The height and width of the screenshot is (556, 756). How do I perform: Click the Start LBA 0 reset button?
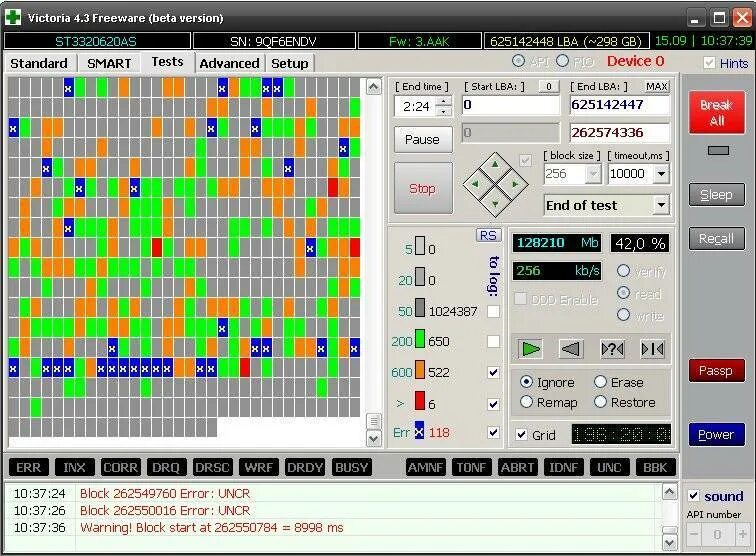click(x=549, y=86)
